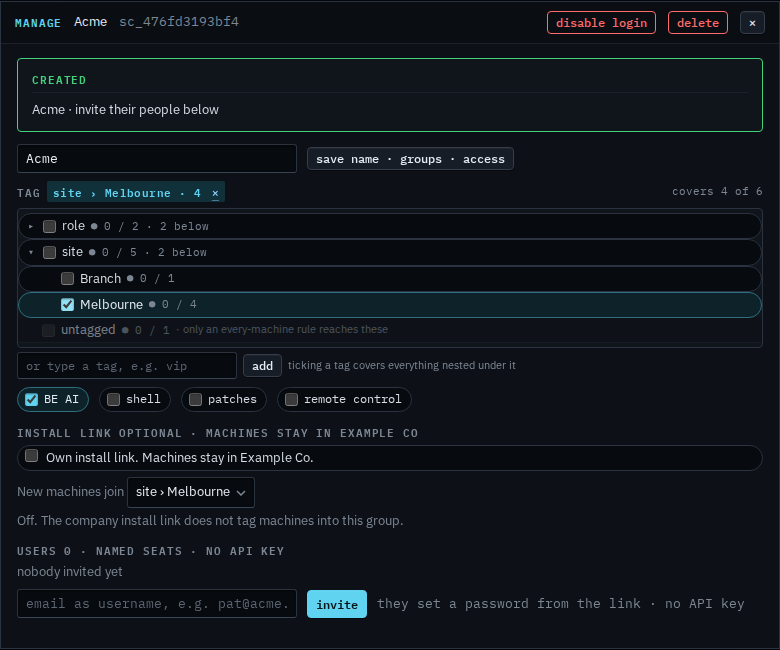Save name, groups and access

[410, 159]
